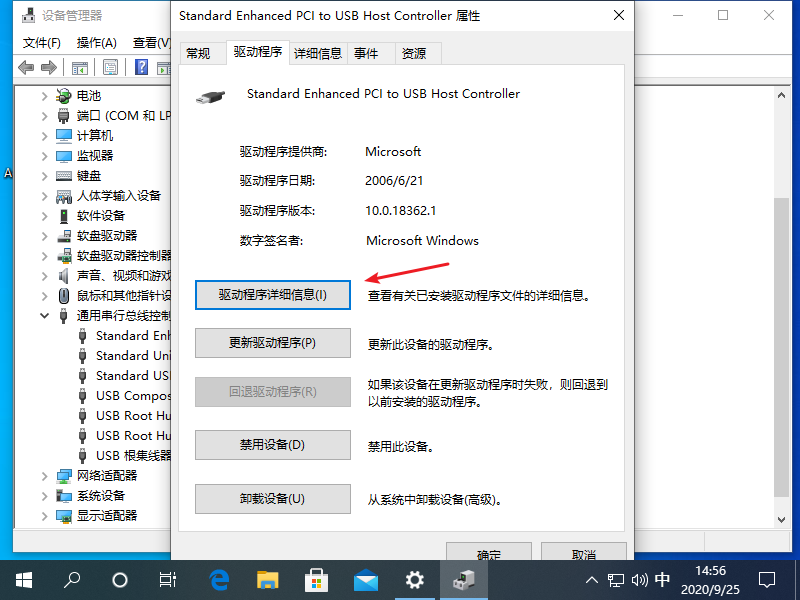Launch Microsoft Store from the taskbar

(317, 579)
